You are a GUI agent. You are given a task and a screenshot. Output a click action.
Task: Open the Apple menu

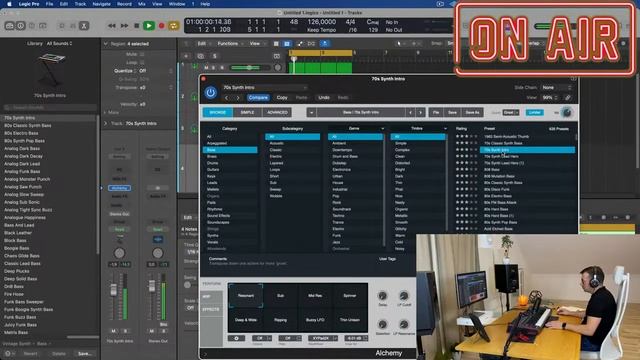coord(9,4)
